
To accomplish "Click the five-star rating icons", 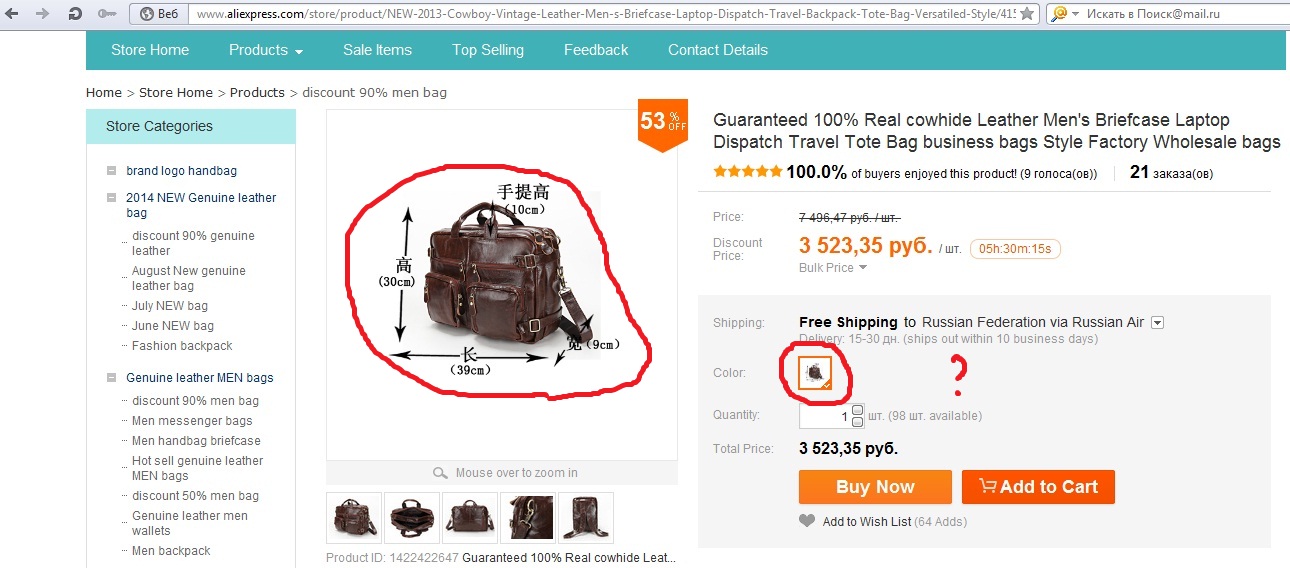I will 748,172.
